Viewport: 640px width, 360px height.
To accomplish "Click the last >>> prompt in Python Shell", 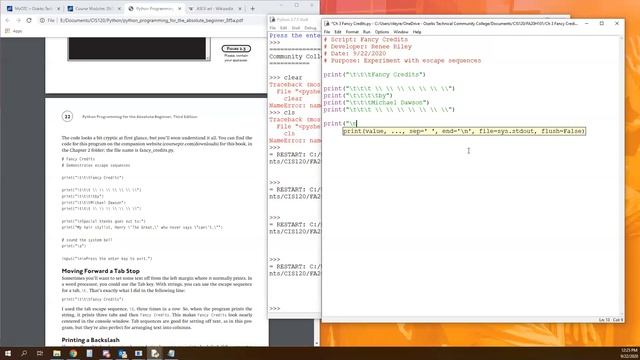I will point(275,309).
